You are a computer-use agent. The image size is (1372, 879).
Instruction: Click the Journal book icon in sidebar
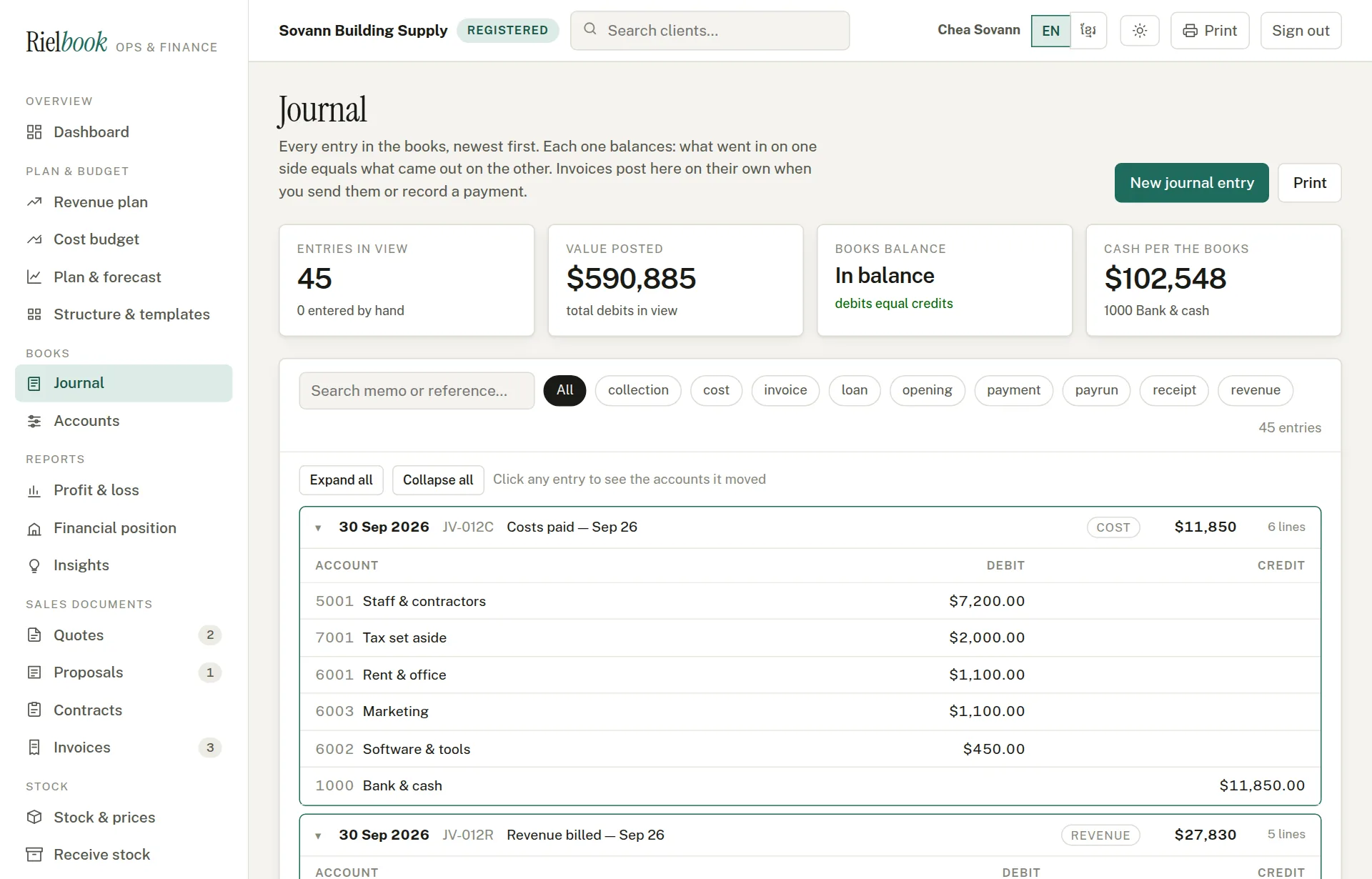click(34, 384)
